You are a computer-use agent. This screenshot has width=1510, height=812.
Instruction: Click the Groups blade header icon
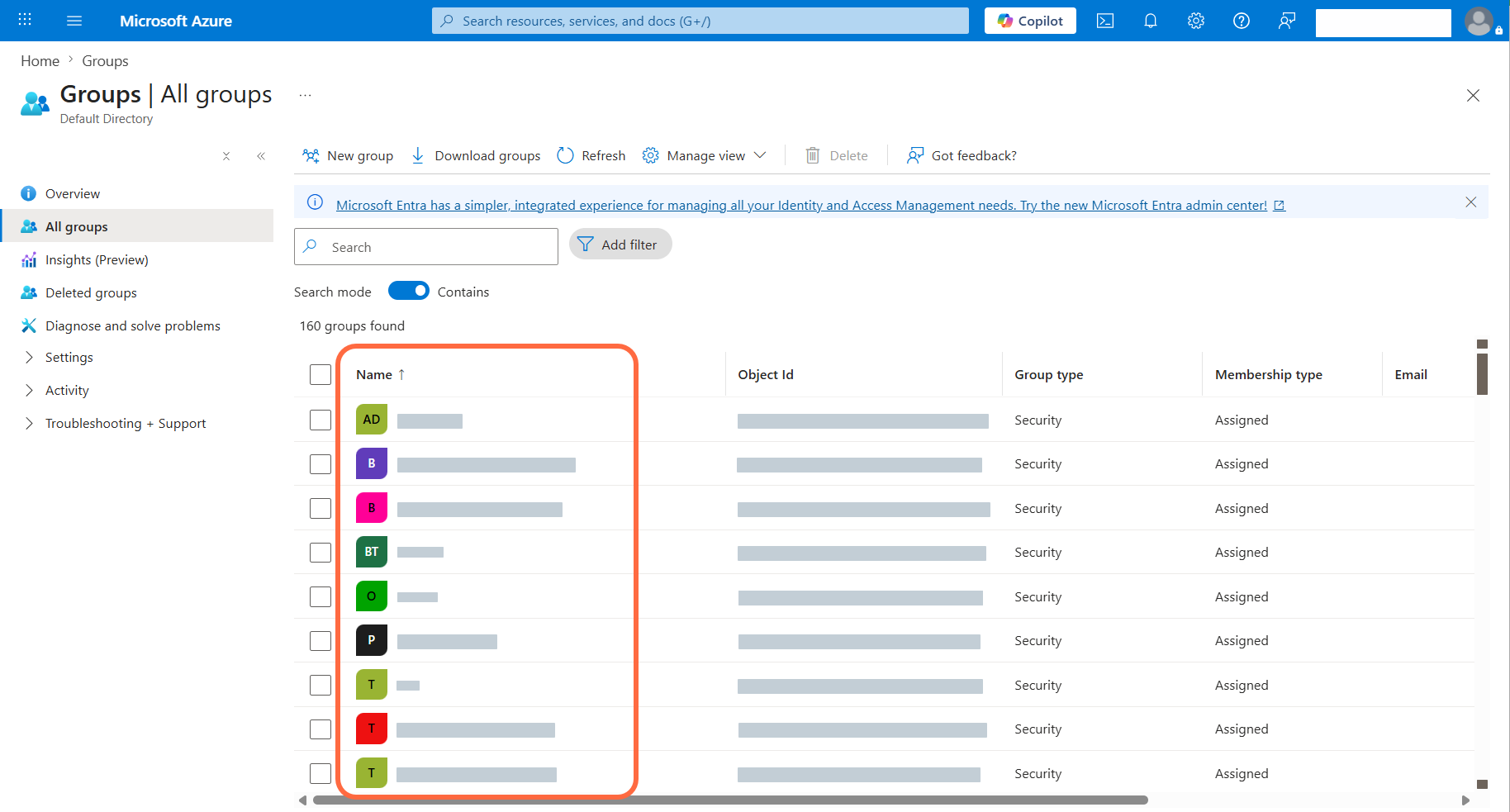pos(35,103)
